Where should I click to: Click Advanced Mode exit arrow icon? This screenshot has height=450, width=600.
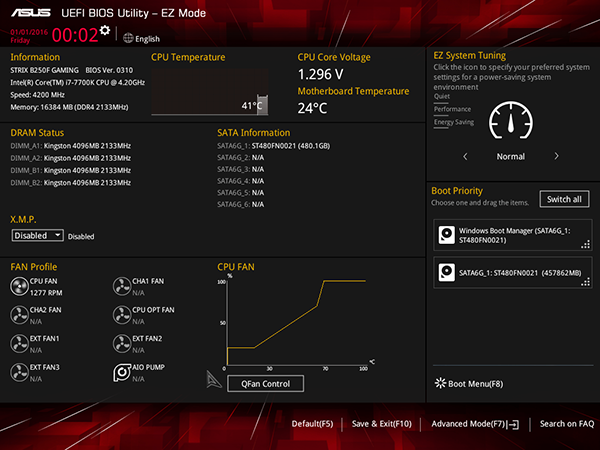coord(514,424)
